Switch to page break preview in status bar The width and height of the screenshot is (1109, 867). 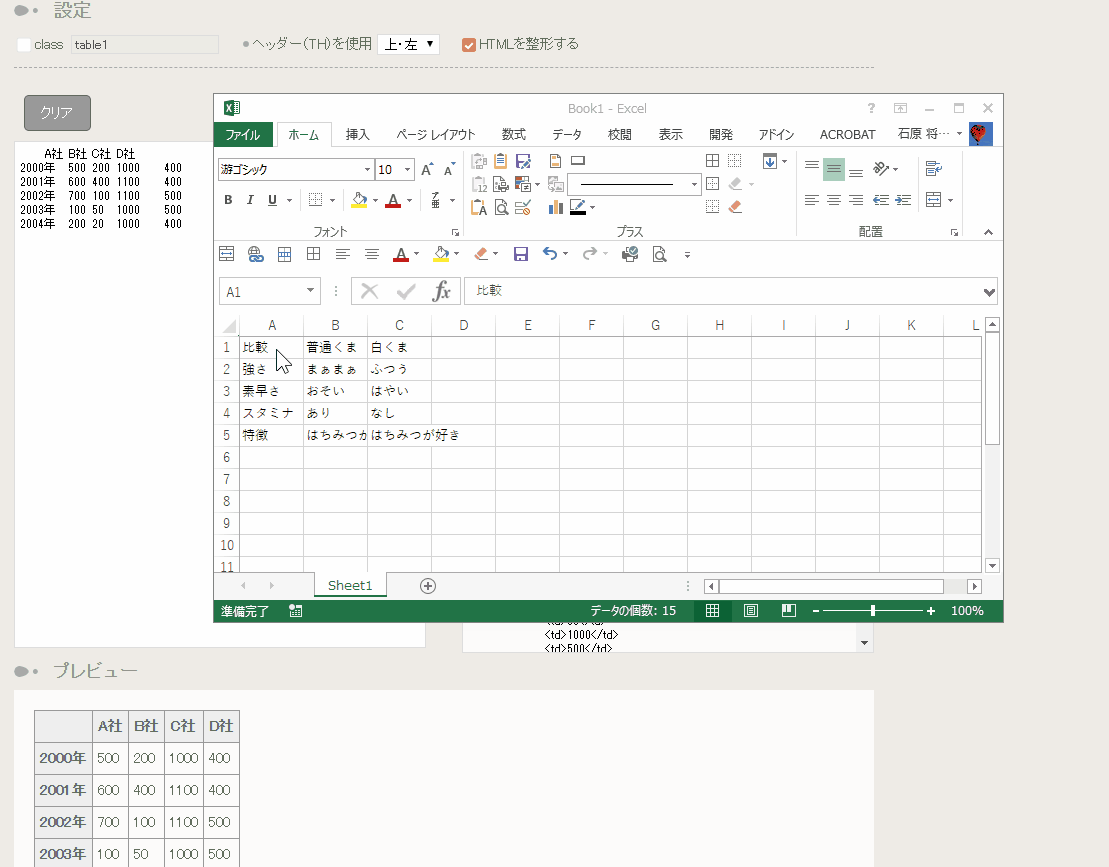click(x=789, y=610)
